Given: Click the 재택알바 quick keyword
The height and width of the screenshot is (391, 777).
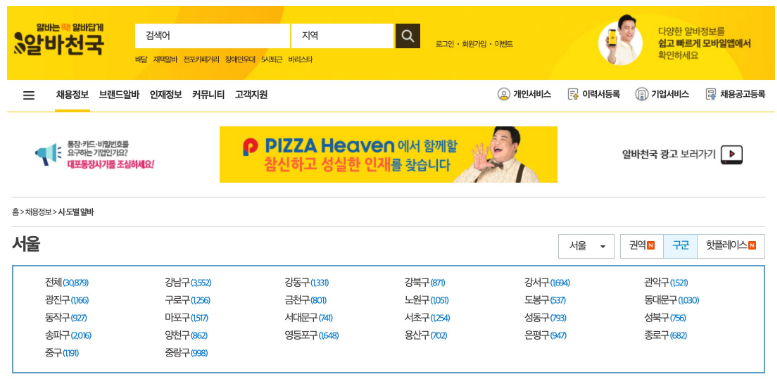Looking at the screenshot, I should [165, 59].
